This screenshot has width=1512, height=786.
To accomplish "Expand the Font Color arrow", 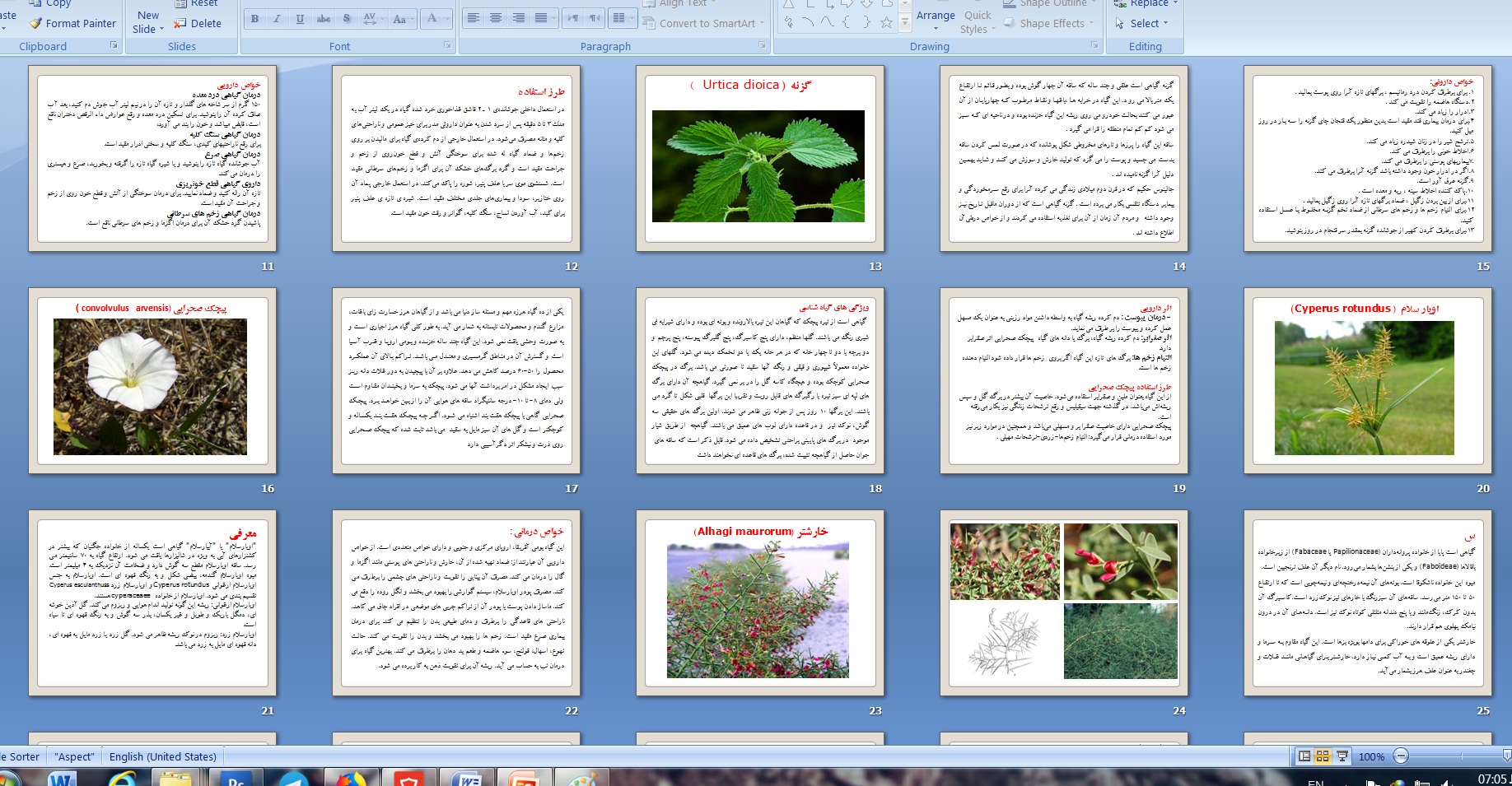I will pyautogui.click(x=446, y=19).
